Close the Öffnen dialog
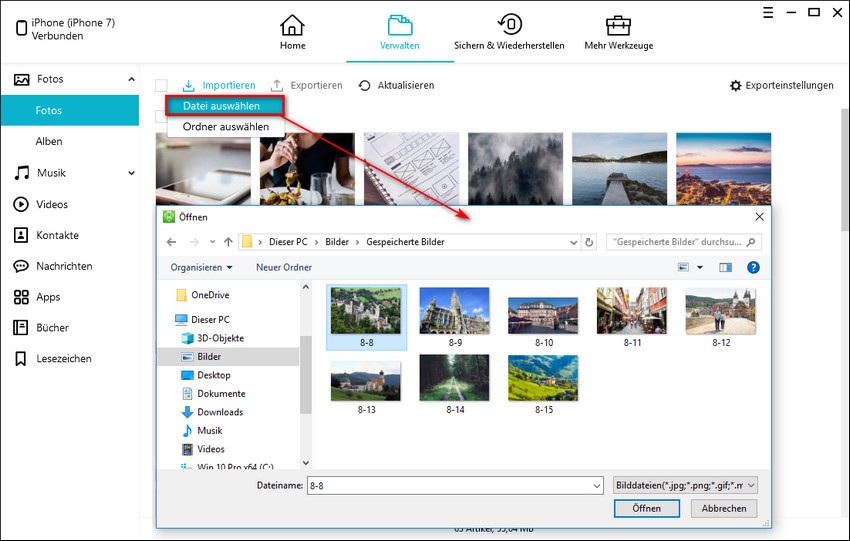The width and height of the screenshot is (850, 541). 759,217
